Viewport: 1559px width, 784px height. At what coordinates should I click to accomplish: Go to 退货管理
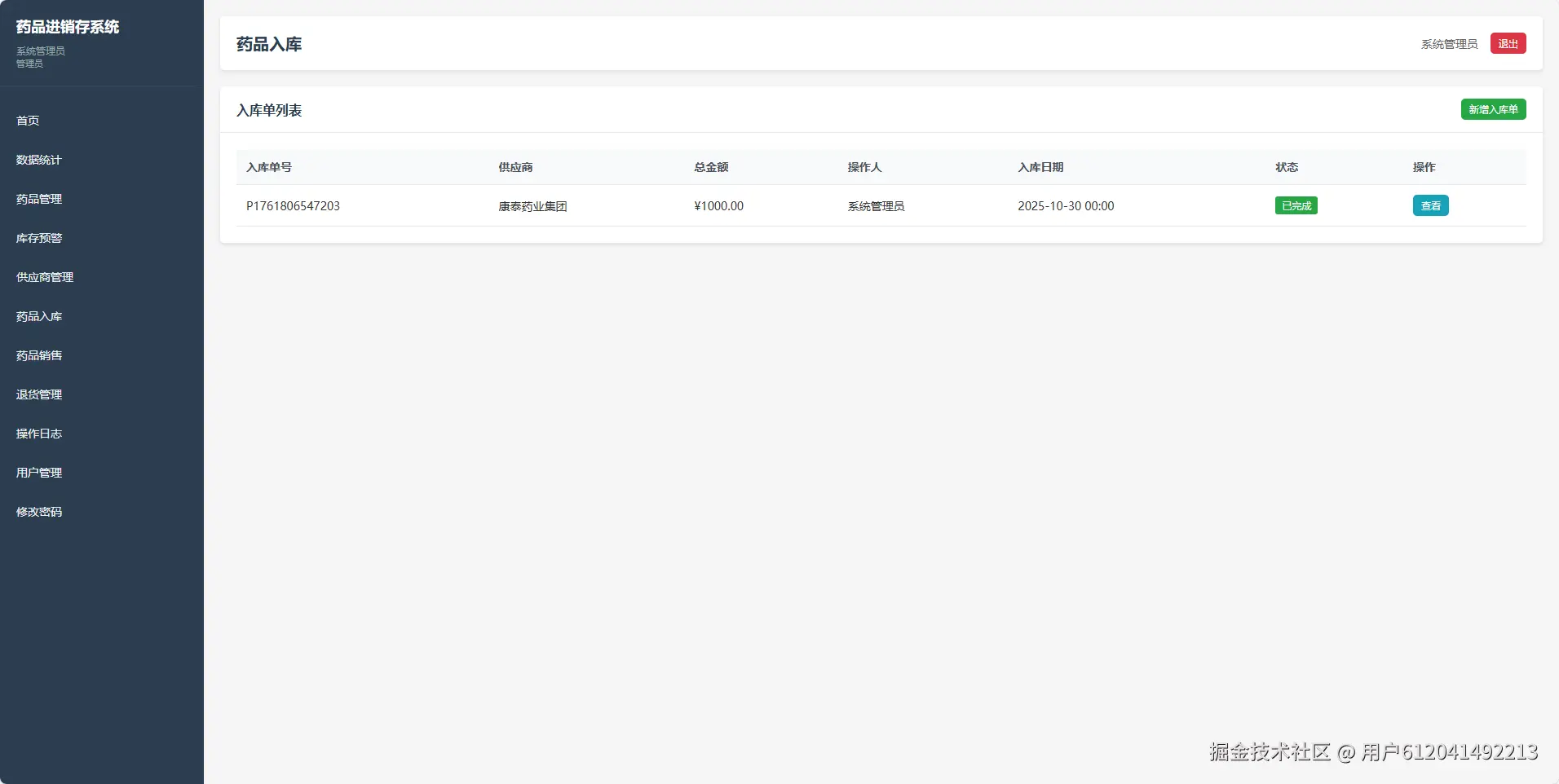[38, 394]
